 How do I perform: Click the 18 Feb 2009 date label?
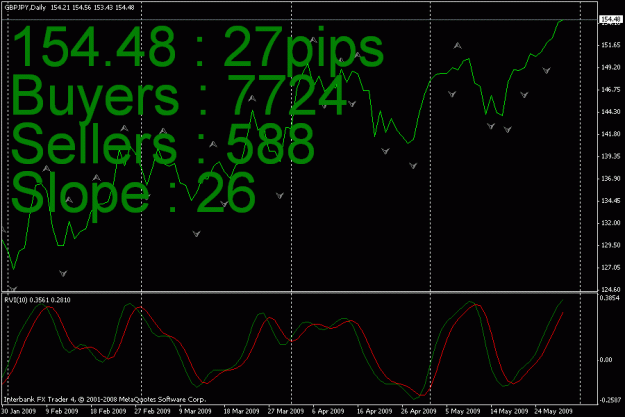click(x=108, y=411)
